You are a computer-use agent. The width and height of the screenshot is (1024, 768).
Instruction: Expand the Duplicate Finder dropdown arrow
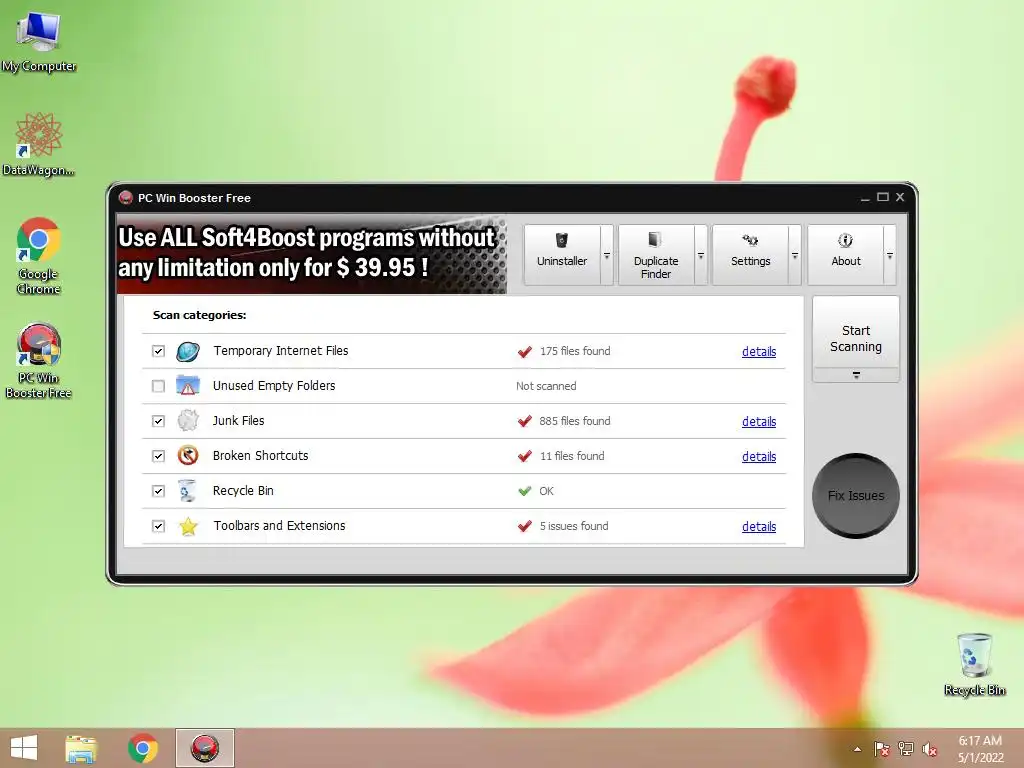[x=701, y=255]
